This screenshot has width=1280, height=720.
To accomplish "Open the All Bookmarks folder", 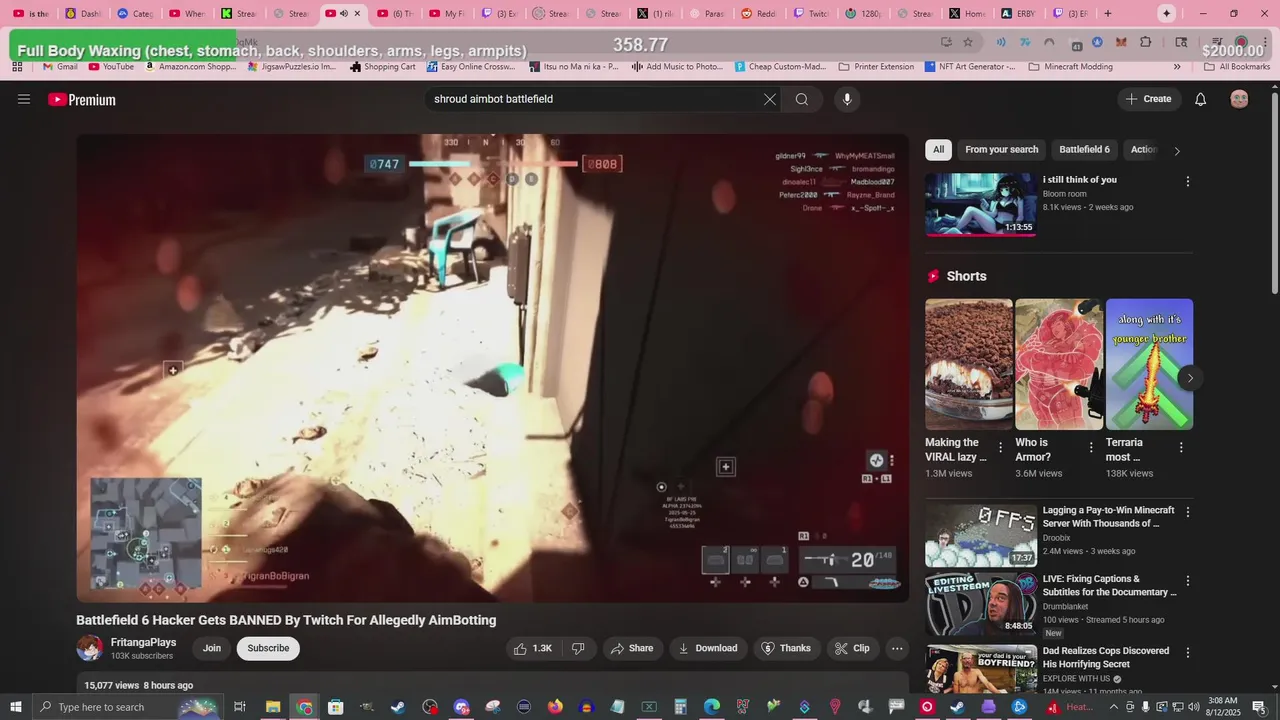I will [x=1237, y=66].
